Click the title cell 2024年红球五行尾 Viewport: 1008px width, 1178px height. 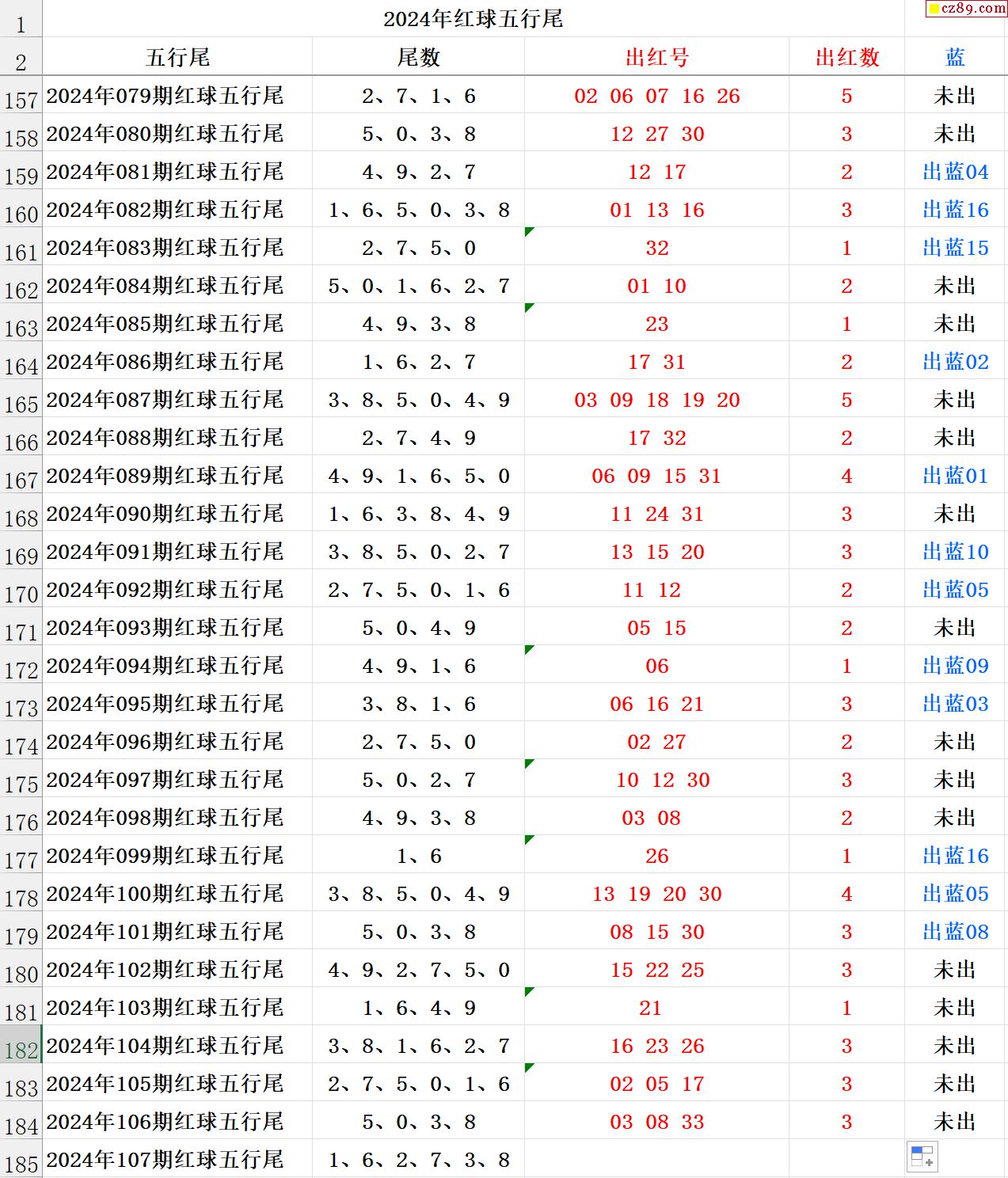point(473,19)
